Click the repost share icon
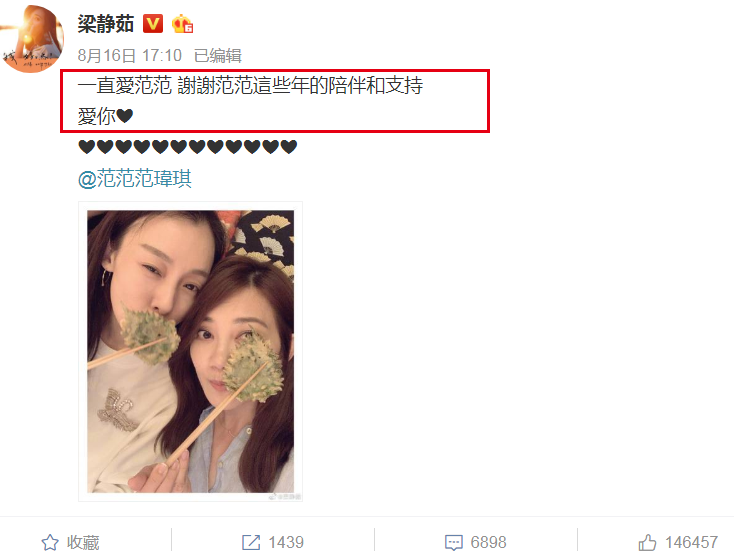Image resolution: width=734 pixels, height=551 pixels. pyautogui.click(x=251, y=542)
